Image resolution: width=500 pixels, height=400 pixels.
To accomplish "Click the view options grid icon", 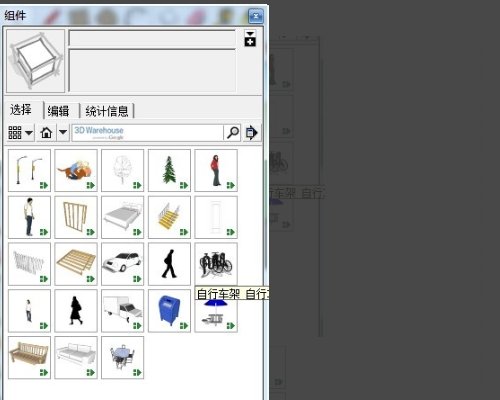I will (15, 133).
